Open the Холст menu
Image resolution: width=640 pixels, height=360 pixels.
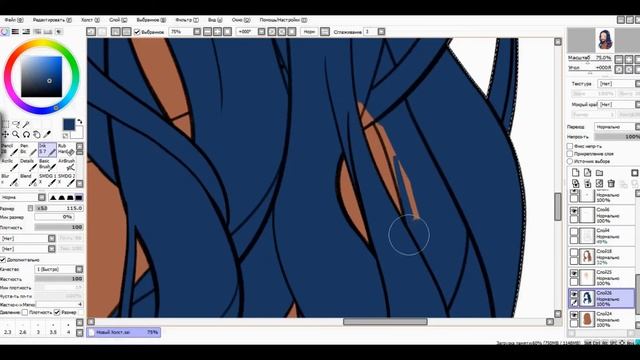pyautogui.click(x=90, y=20)
